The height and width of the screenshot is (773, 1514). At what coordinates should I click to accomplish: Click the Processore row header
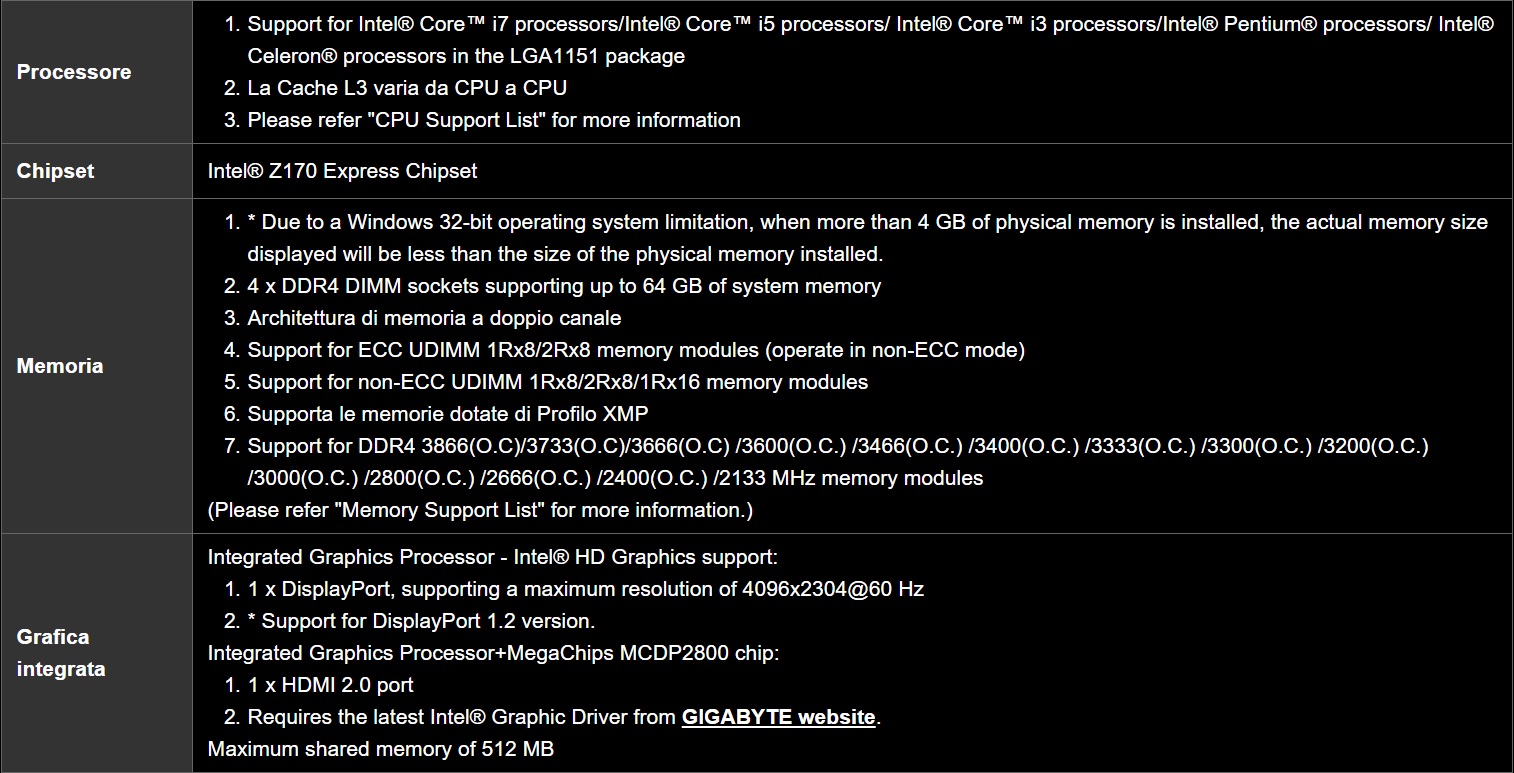tap(74, 72)
